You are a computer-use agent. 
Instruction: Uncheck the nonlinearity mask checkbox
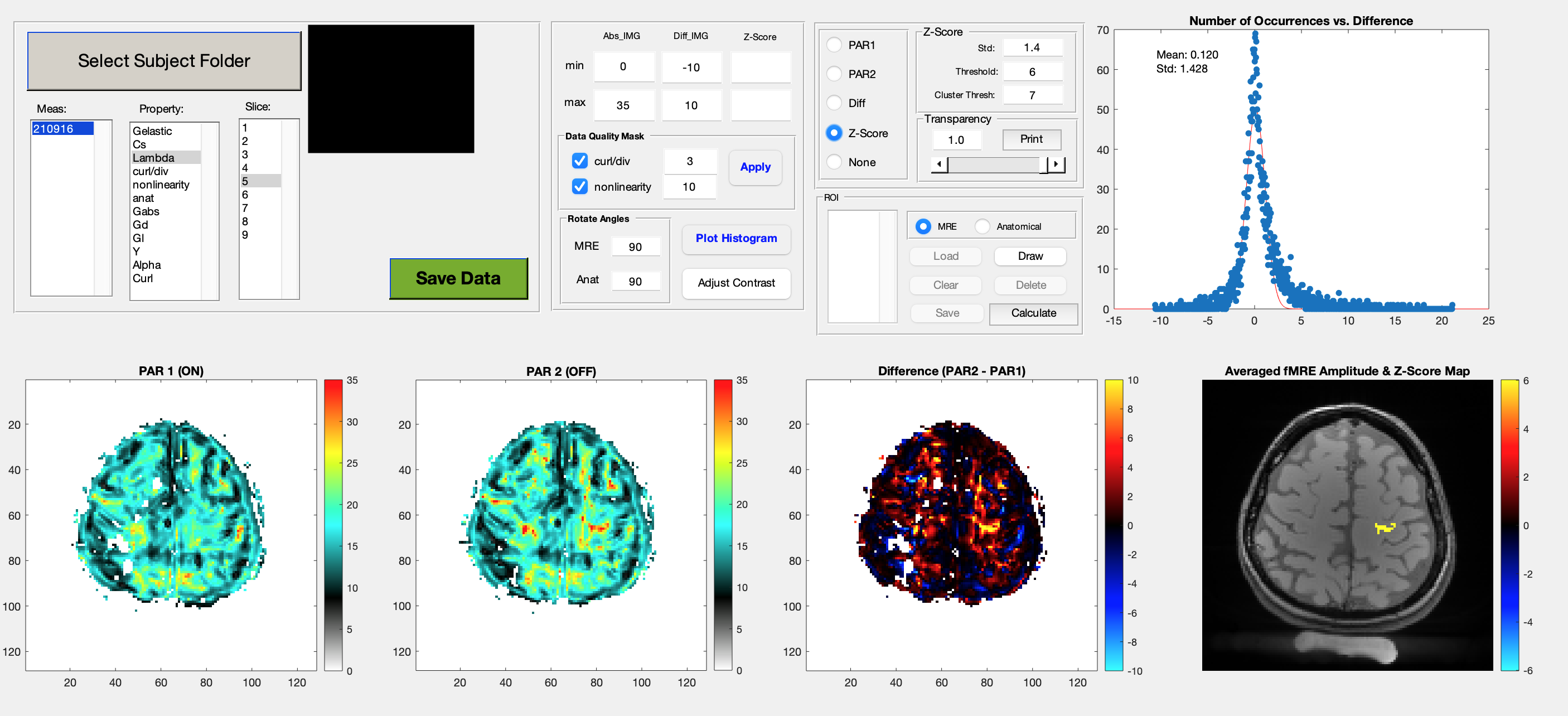(x=579, y=186)
